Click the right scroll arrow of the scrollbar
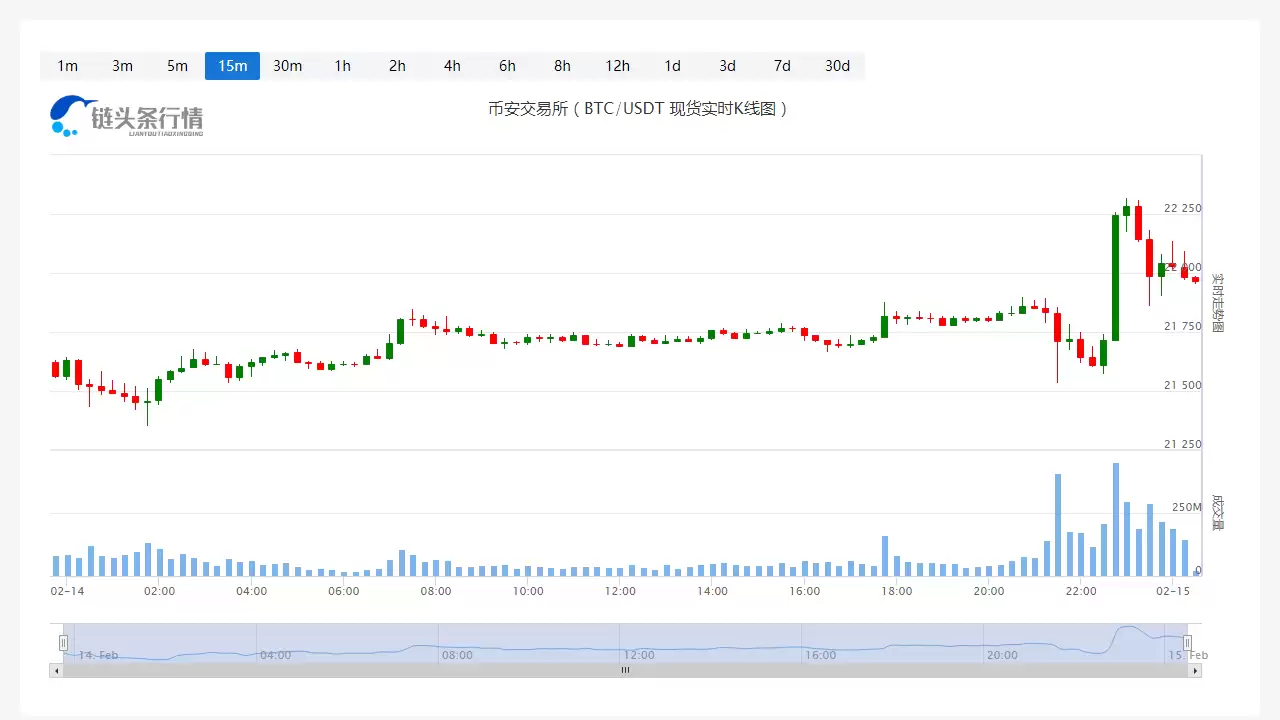Image resolution: width=1280 pixels, height=720 pixels. (1195, 670)
